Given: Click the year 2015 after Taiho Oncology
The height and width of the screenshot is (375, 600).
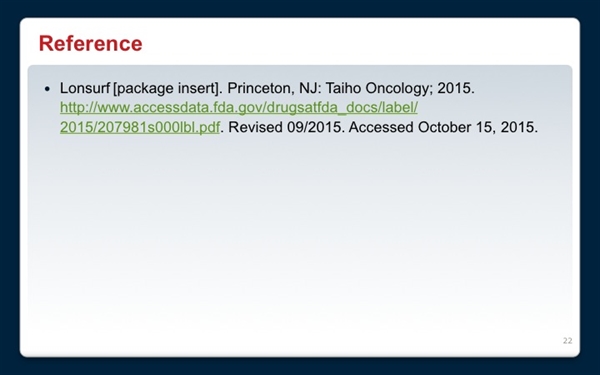Looking at the screenshot, I should pos(455,88).
